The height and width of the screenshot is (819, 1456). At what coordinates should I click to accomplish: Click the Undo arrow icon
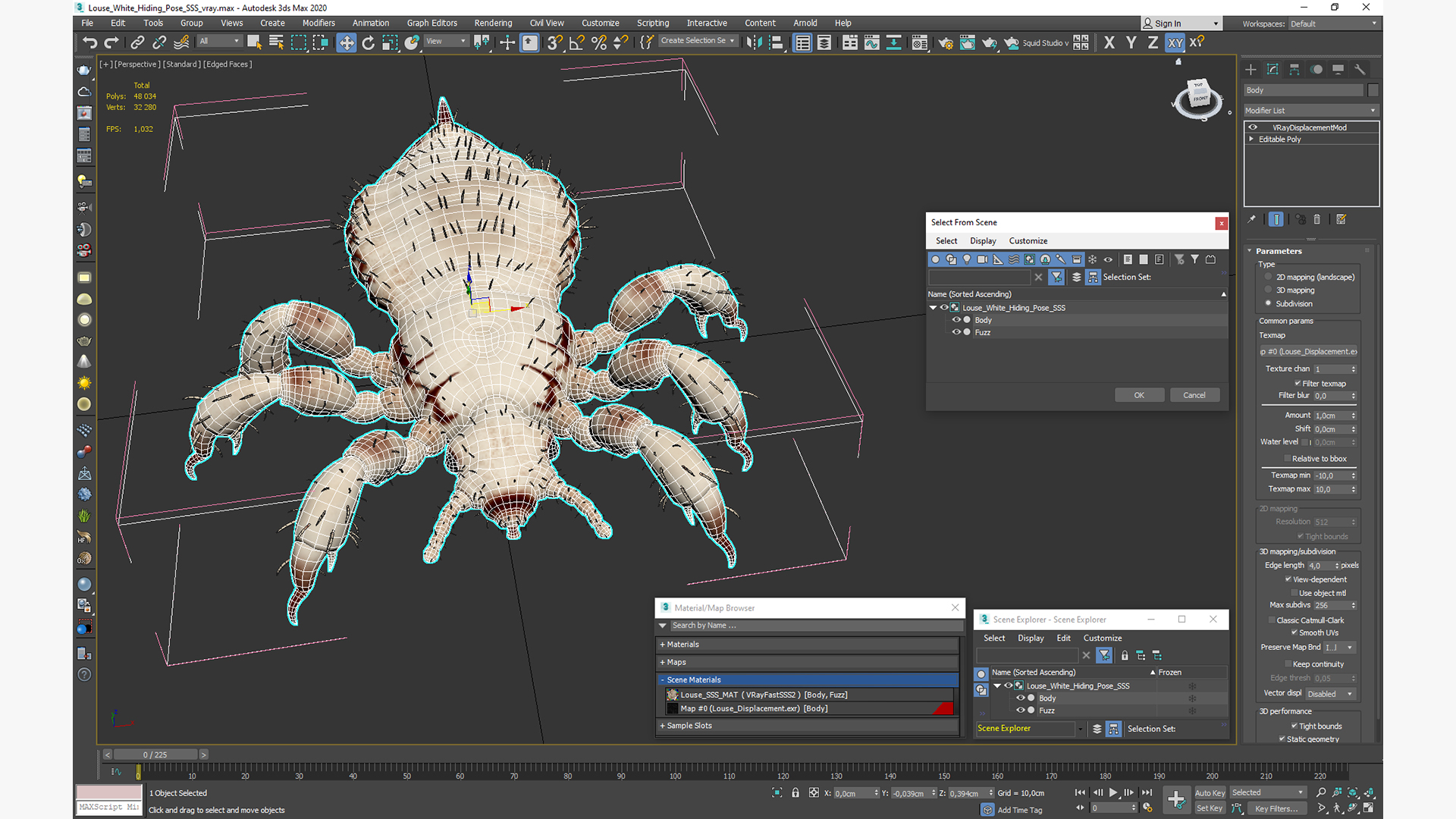[x=89, y=42]
